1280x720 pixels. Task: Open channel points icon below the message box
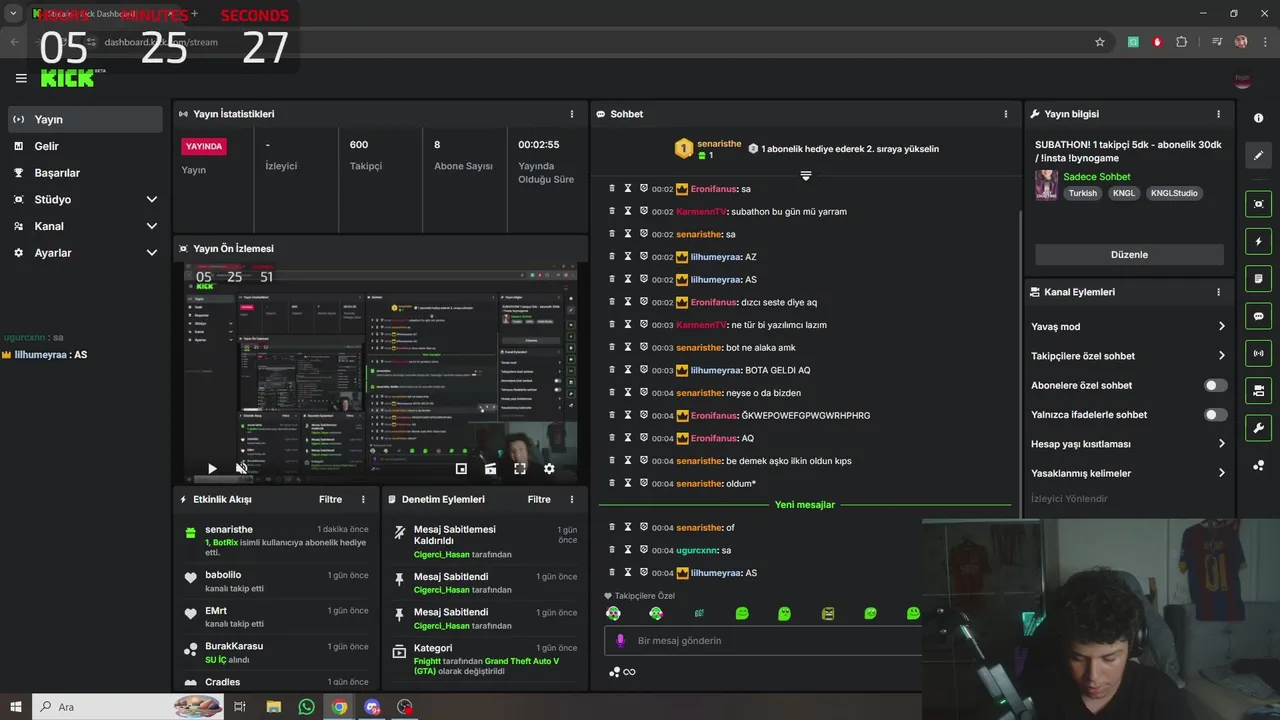tap(615, 672)
